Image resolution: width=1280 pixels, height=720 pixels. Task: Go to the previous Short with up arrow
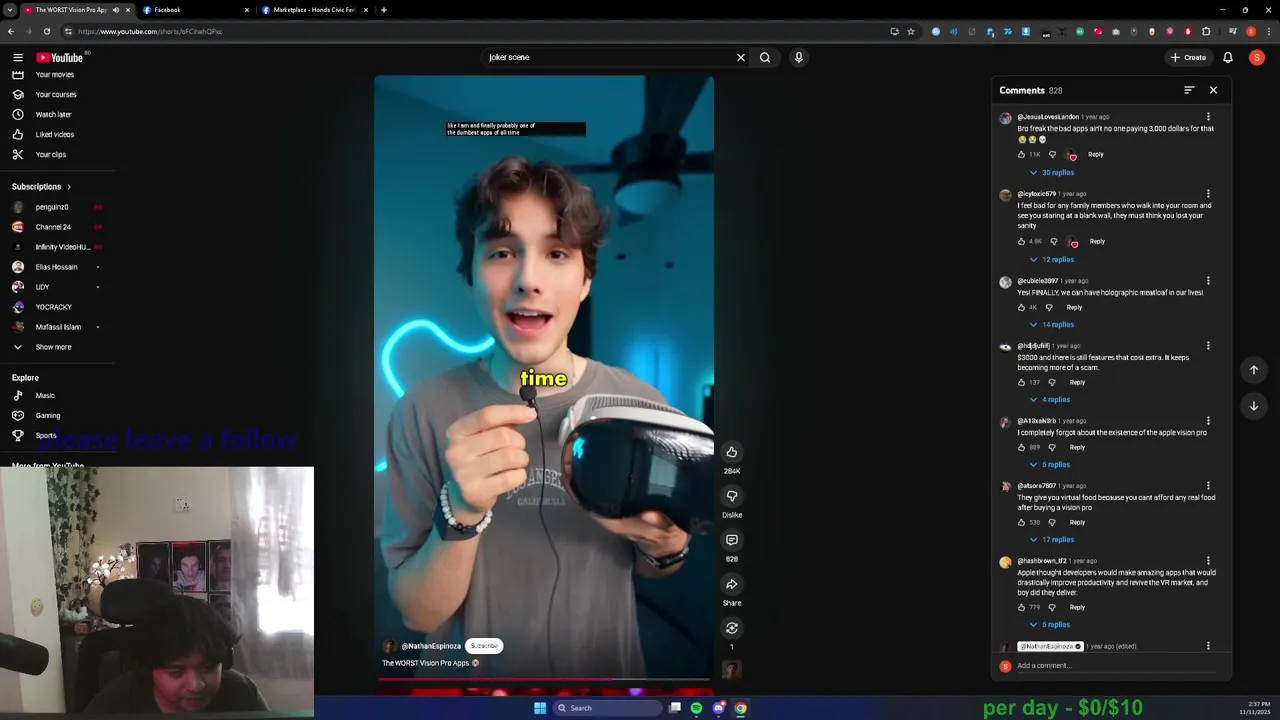1254,370
